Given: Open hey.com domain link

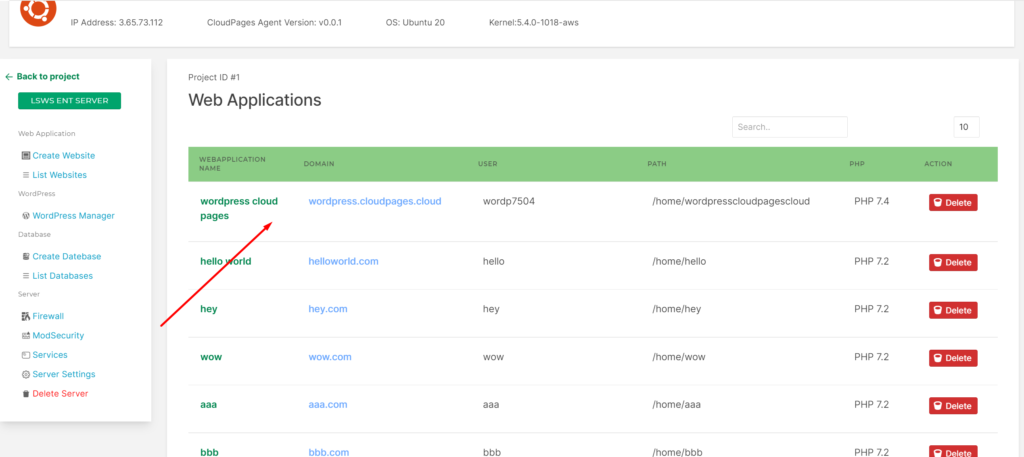Looking at the screenshot, I should 328,309.
